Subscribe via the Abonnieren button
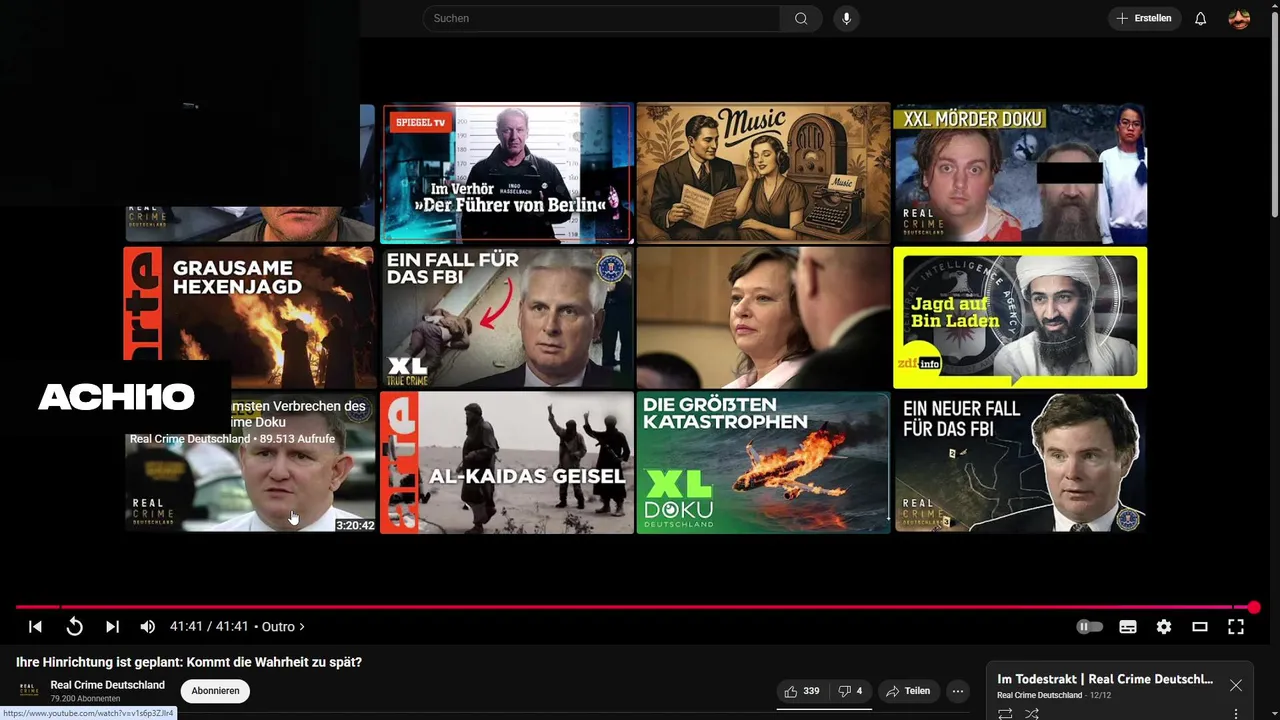The width and height of the screenshot is (1280, 720). pyautogui.click(x=215, y=691)
